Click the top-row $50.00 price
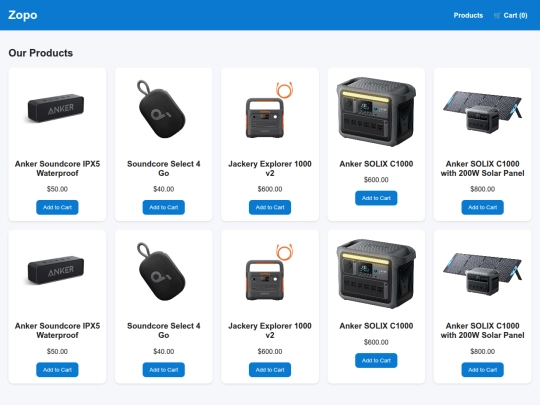The width and height of the screenshot is (540, 405). (x=57, y=189)
